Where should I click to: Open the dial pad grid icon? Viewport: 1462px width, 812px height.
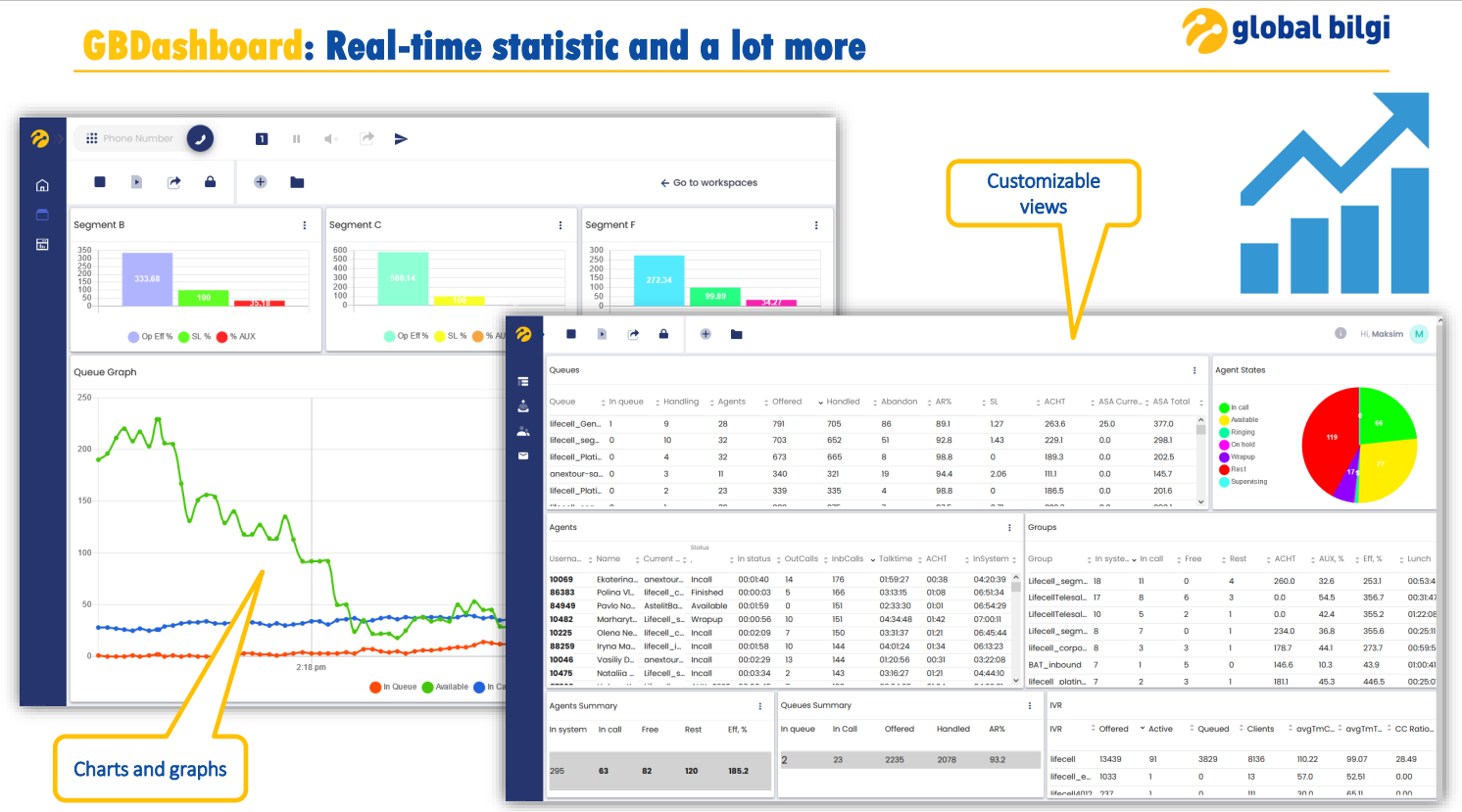[x=92, y=139]
